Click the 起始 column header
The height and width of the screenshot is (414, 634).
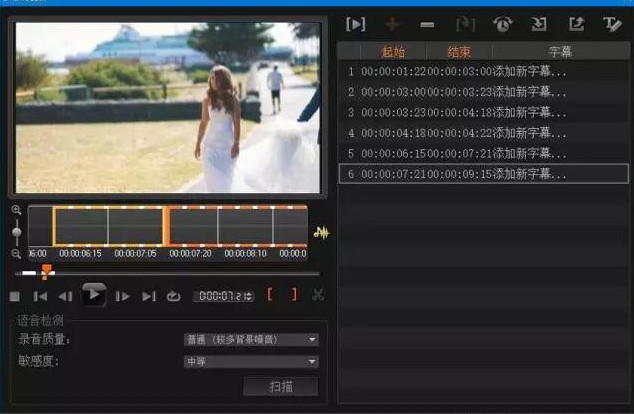click(393, 52)
